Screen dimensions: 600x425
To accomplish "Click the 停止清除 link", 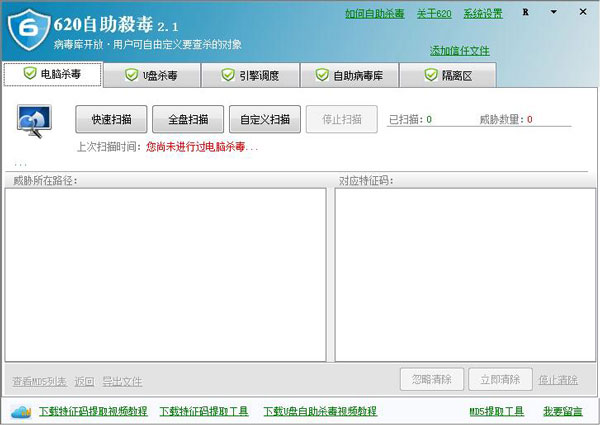I will [x=558, y=380].
